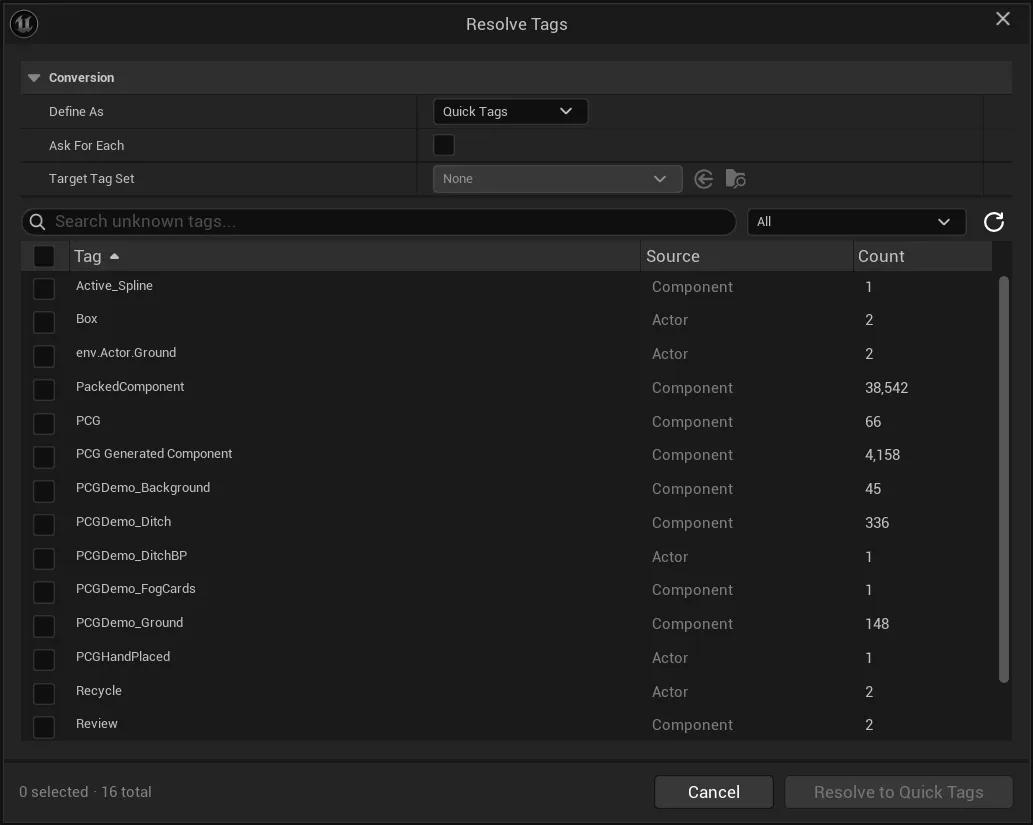Sort by the Count column header

point(922,256)
